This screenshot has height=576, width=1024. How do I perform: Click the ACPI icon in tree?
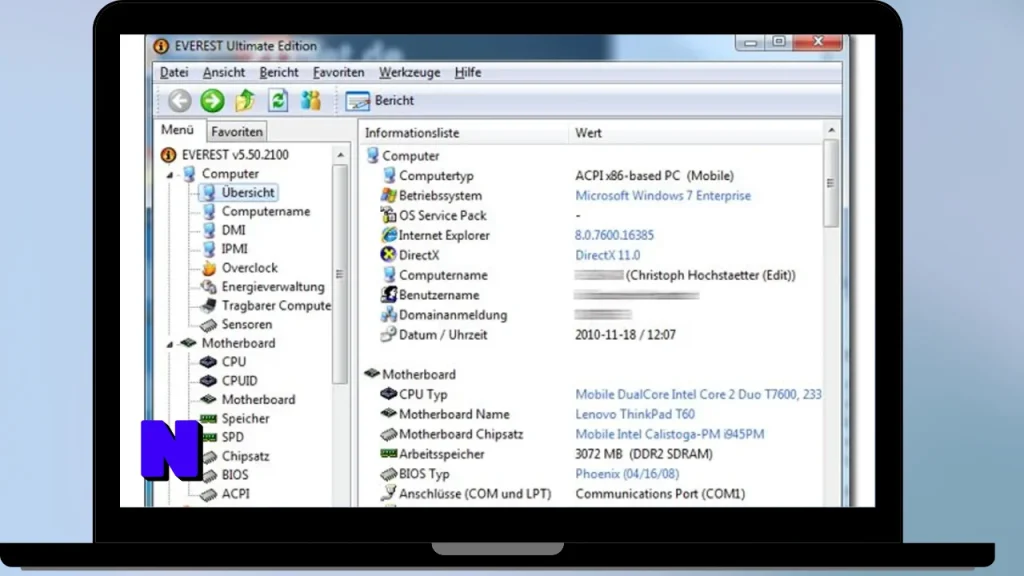pyautogui.click(x=210, y=494)
